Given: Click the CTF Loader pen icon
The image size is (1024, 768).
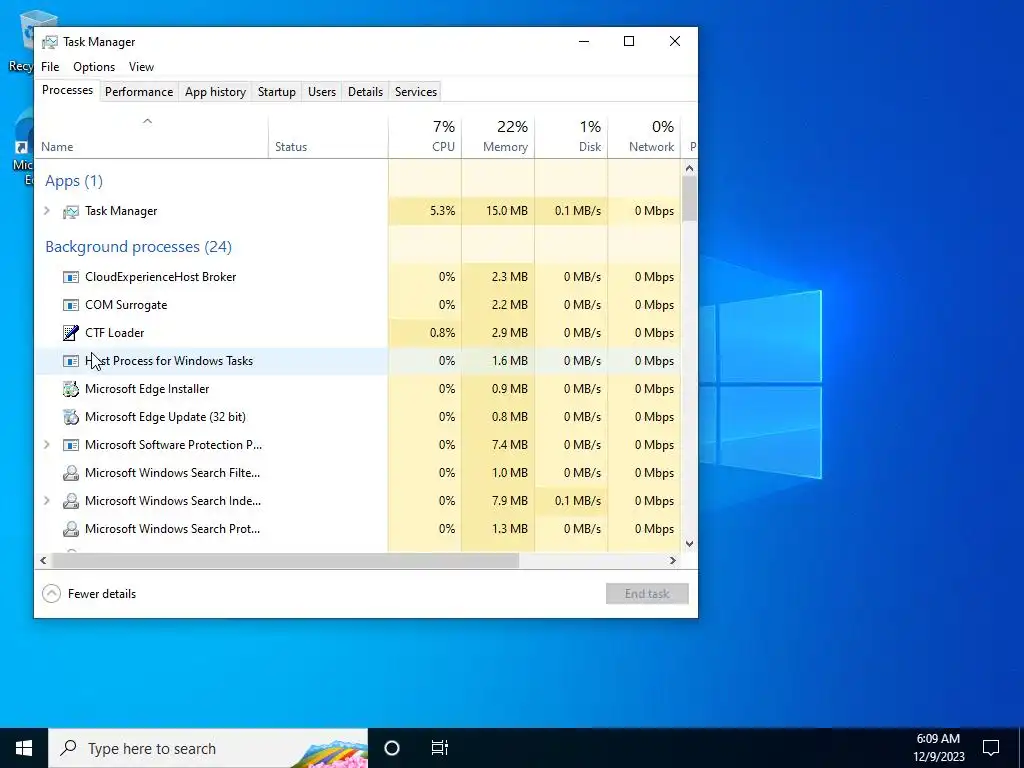Looking at the screenshot, I should click(71, 333).
